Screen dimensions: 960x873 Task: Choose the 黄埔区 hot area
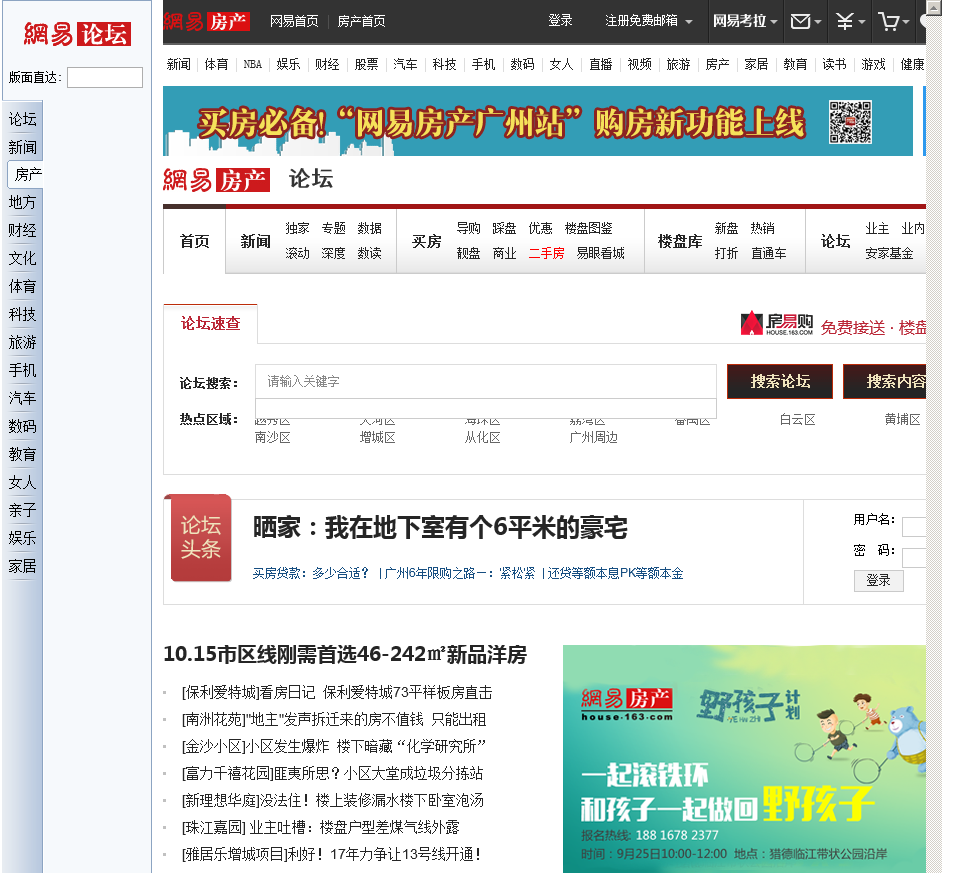[902, 420]
